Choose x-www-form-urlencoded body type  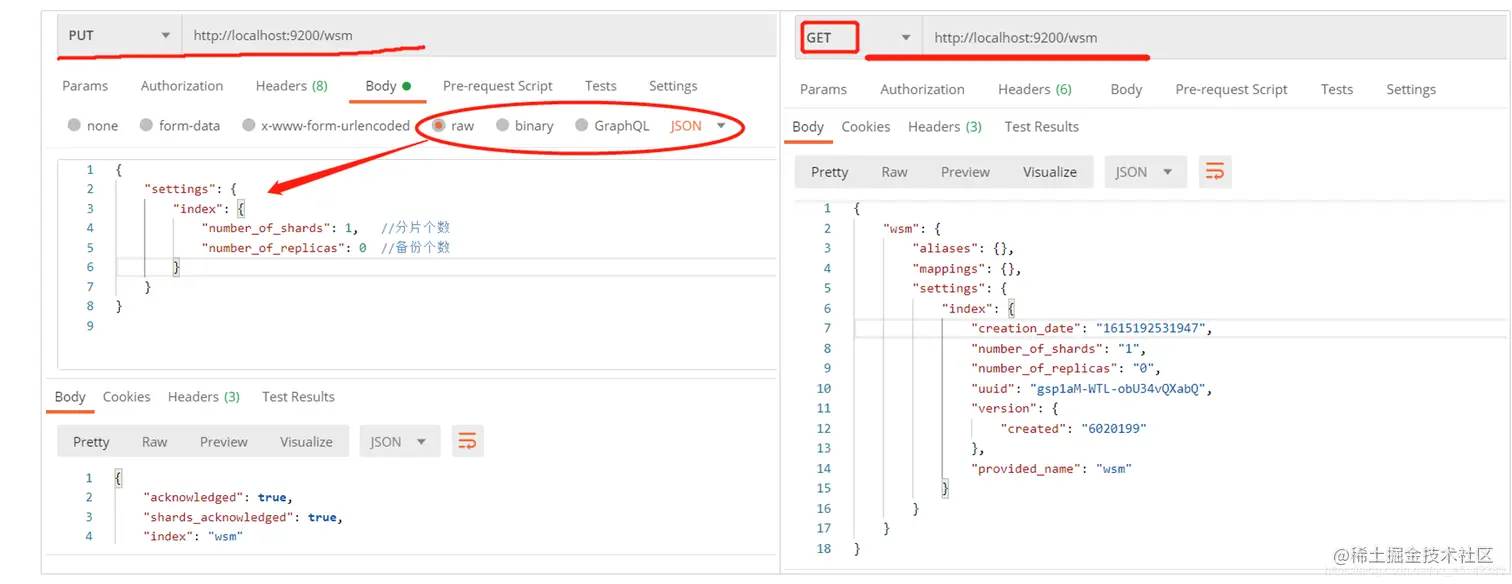pyautogui.click(x=248, y=126)
